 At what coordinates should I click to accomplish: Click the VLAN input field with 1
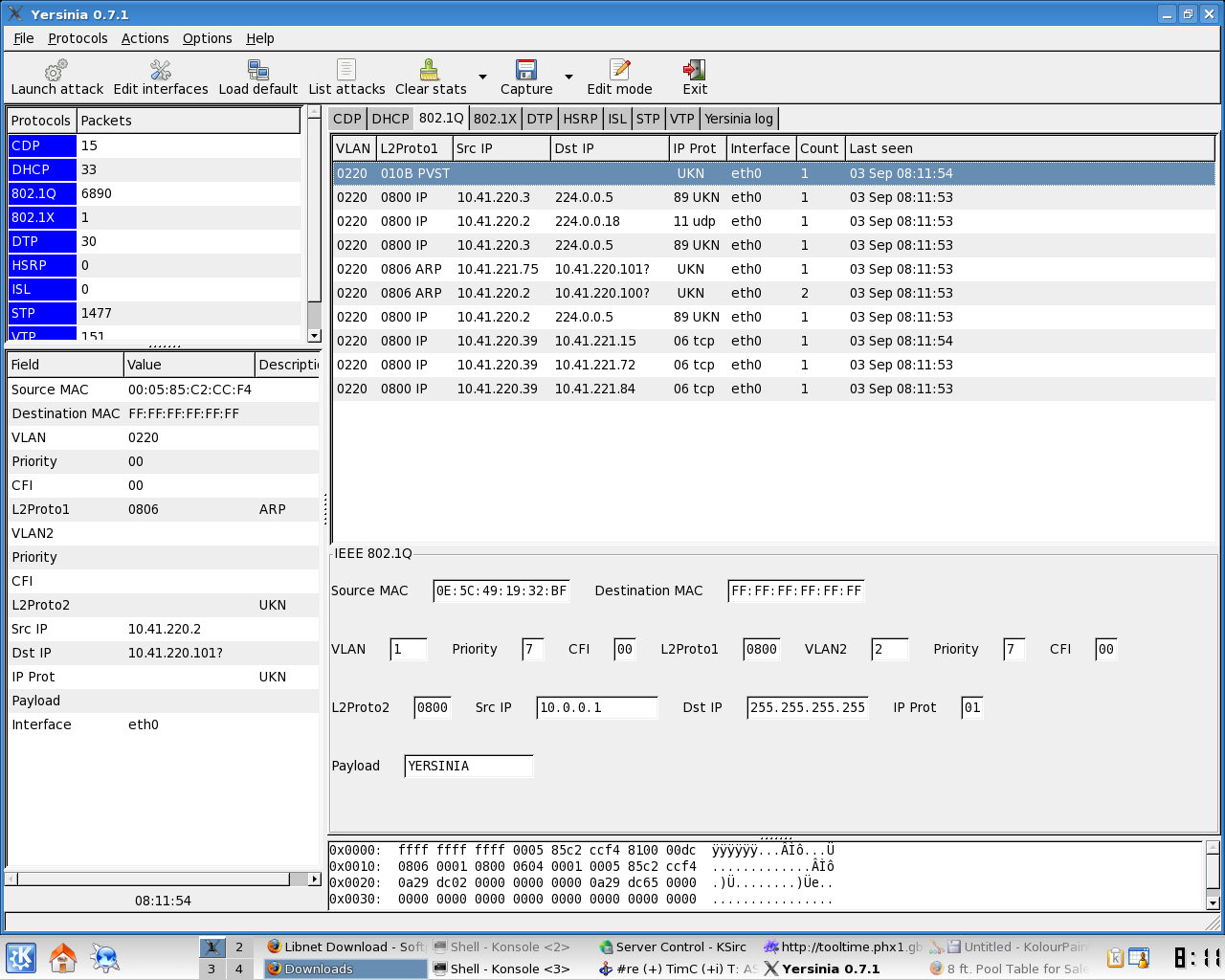(x=409, y=650)
